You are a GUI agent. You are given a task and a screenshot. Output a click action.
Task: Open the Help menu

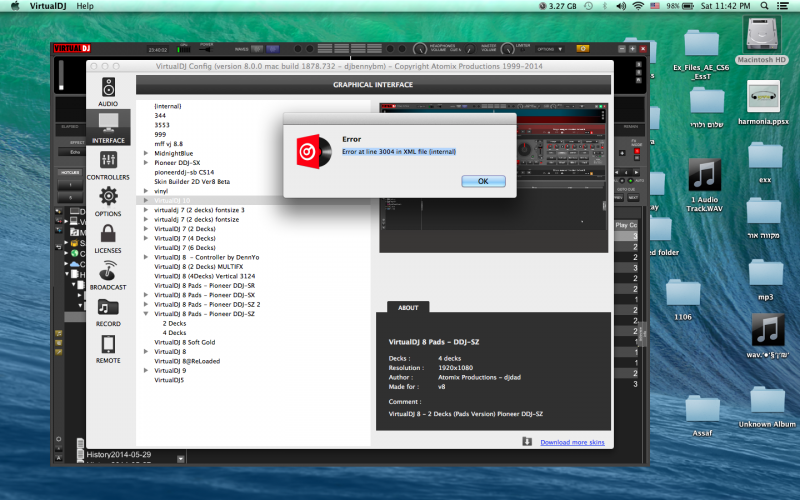point(85,6)
